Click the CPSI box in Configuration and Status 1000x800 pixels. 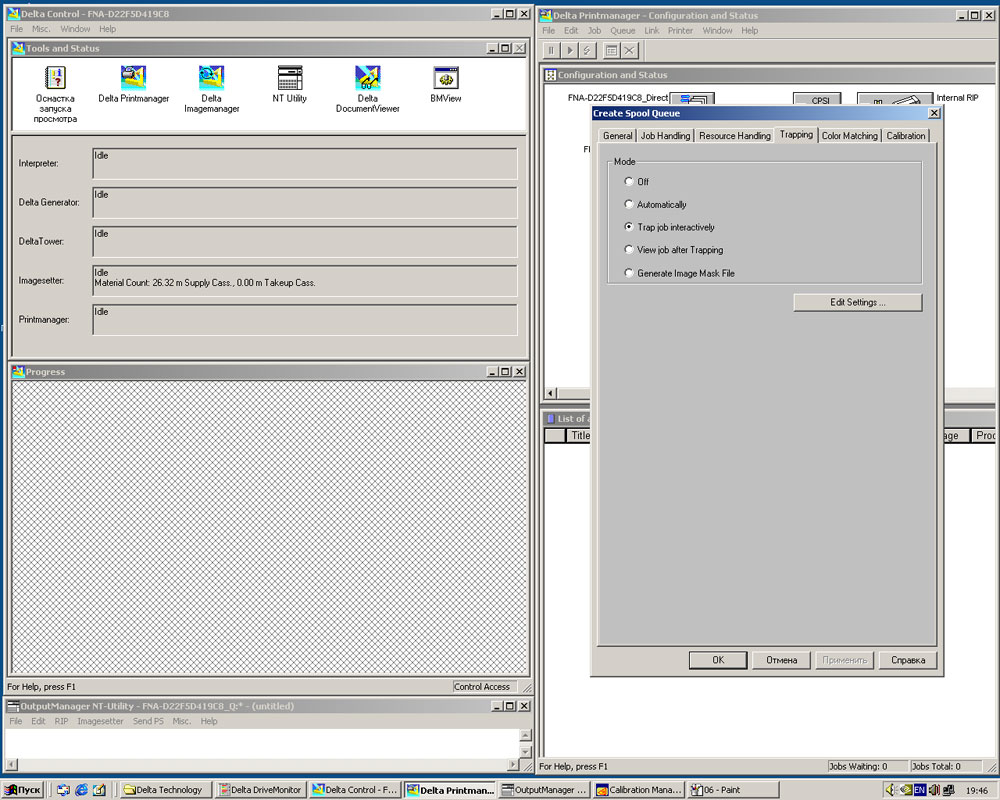click(818, 100)
